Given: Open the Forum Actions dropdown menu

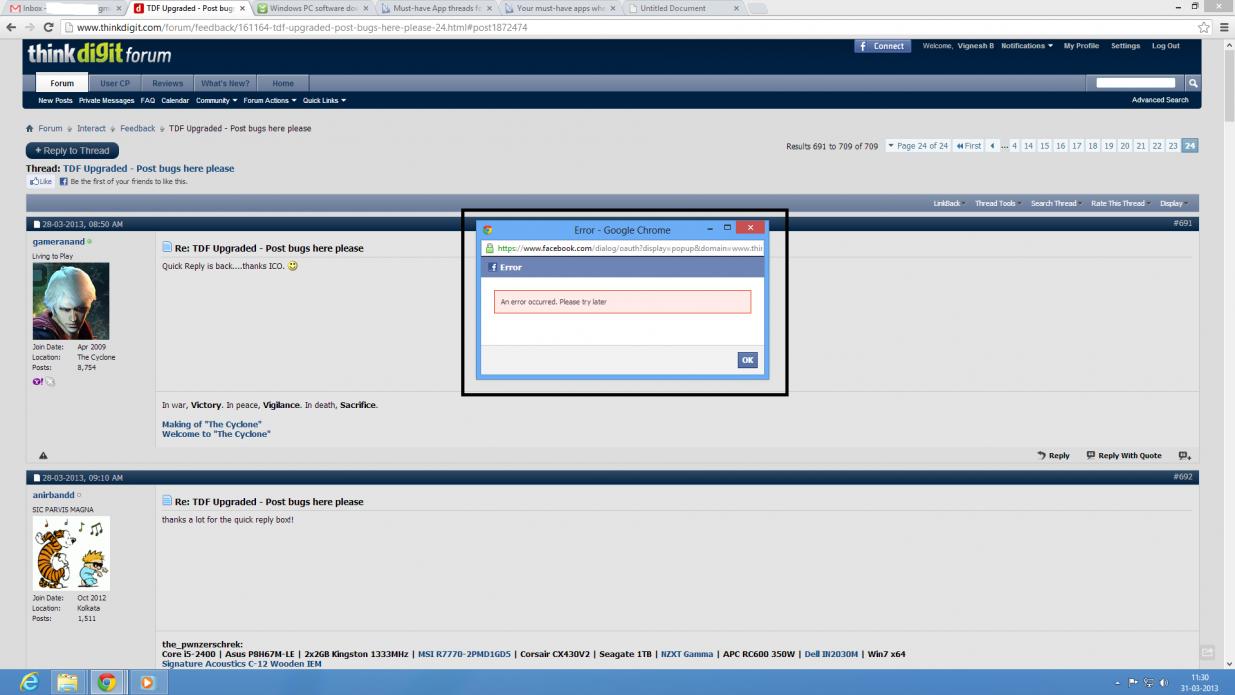Looking at the screenshot, I should pyautogui.click(x=269, y=101).
